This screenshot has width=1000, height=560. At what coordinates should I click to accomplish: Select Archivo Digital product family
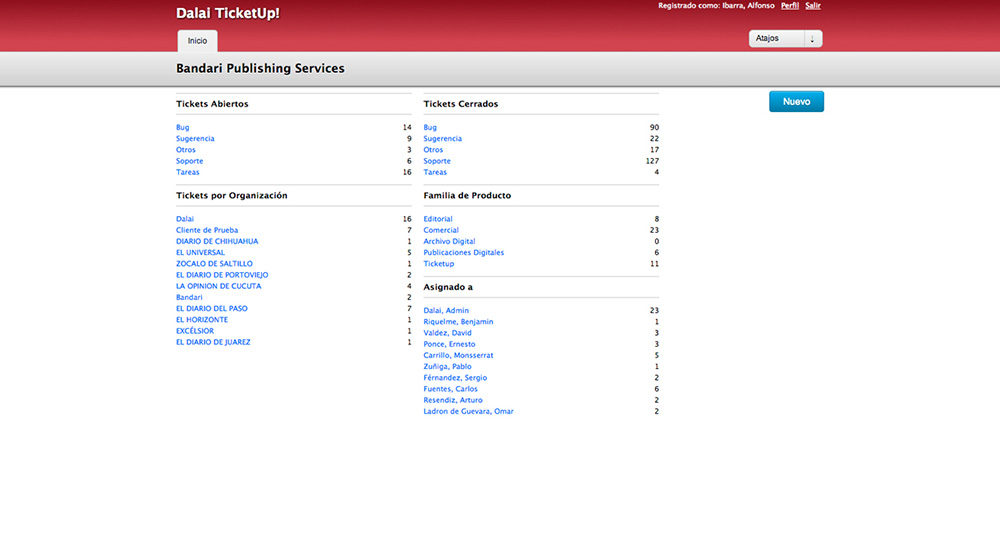(x=450, y=241)
